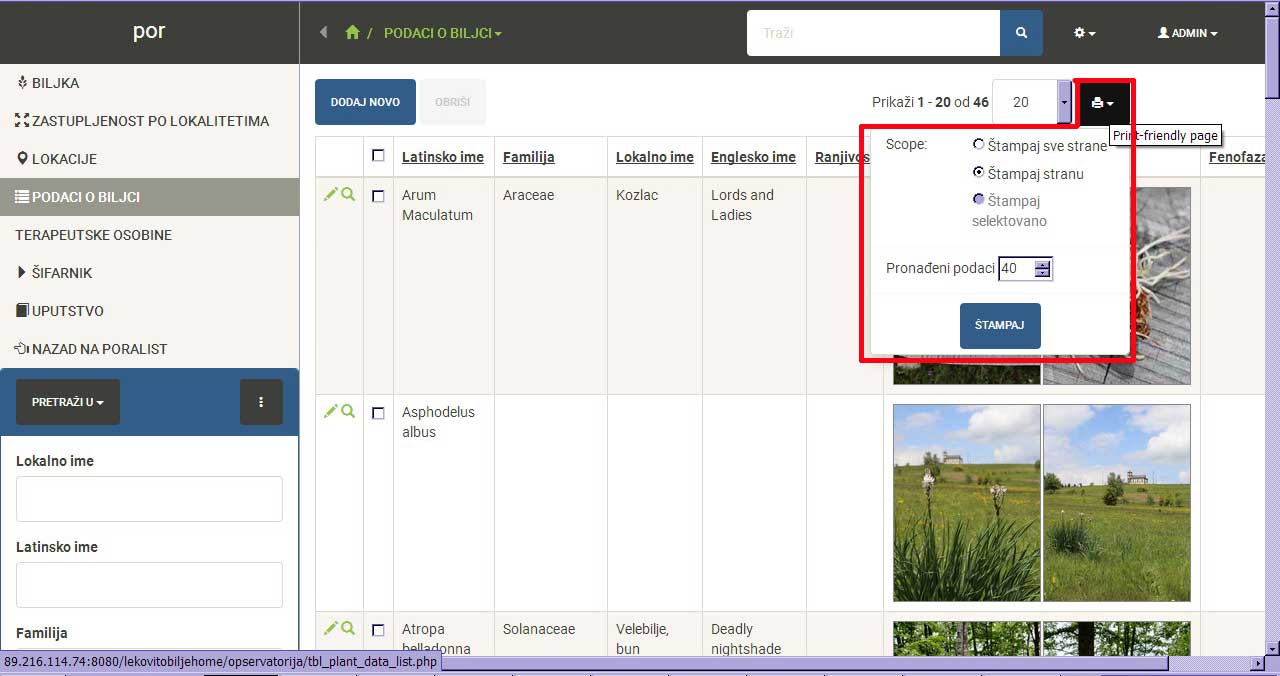Open the settings gear menu
This screenshot has height=676, width=1280.
click(1084, 33)
